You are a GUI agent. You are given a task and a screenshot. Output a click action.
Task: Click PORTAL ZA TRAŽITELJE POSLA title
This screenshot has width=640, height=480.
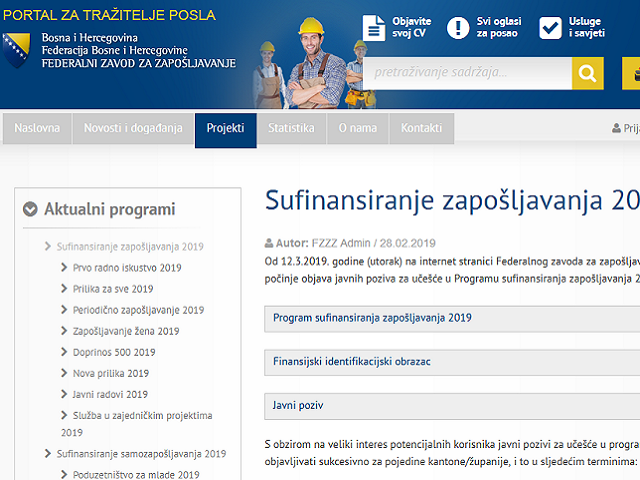click(109, 15)
